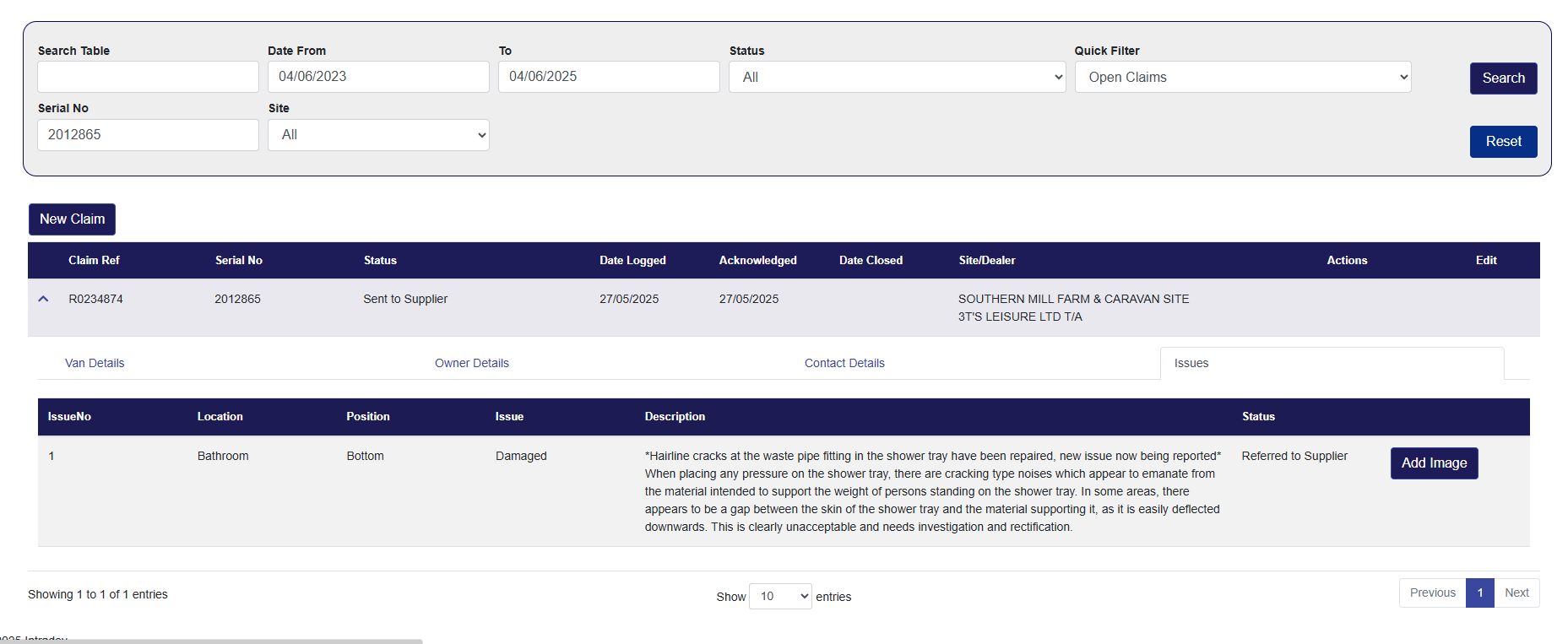Image resolution: width=1568 pixels, height=644 pixels.
Task: Click SOUTHERN MILL FARM & CARAVAN SITE text
Action: point(1073,299)
